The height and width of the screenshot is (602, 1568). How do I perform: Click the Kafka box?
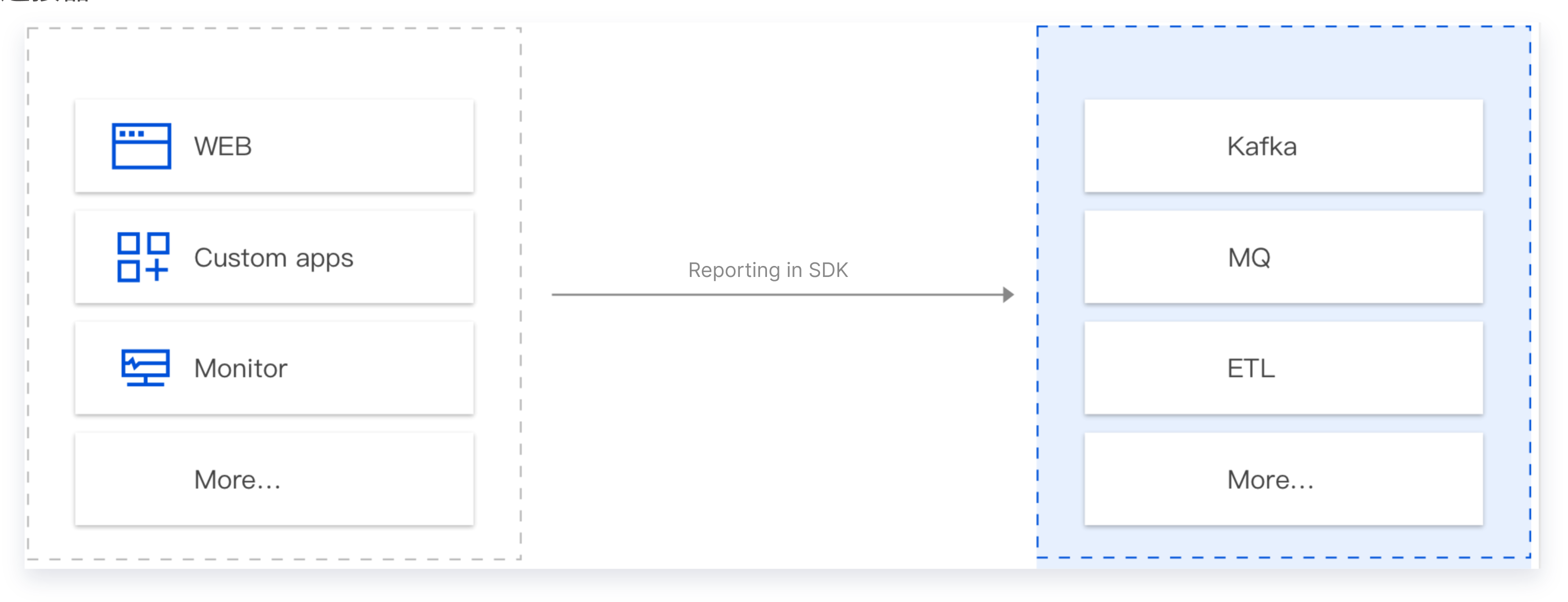1283,146
